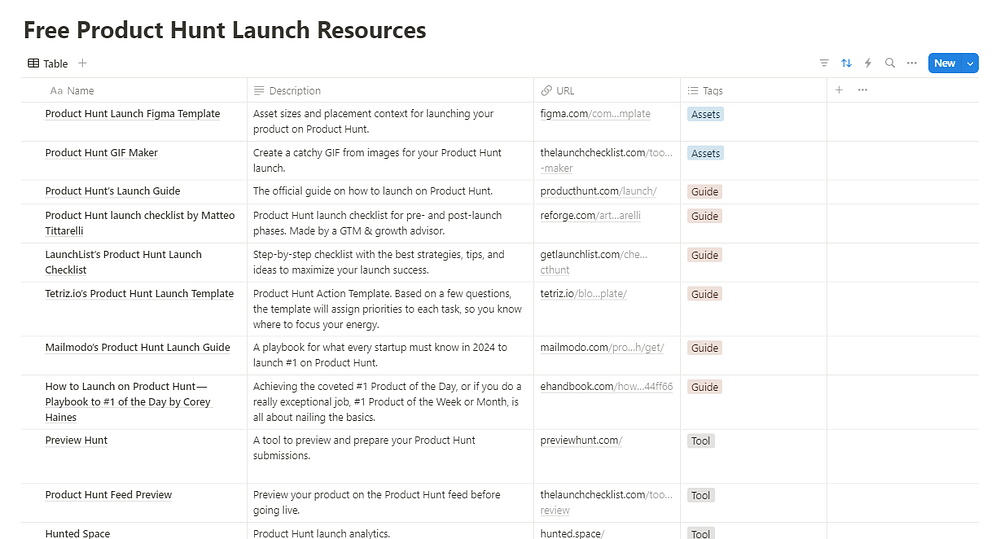Open column options ellipsis in header
Screen dimensions: 1000x539
pyautogui.click(x=862, y=90)
